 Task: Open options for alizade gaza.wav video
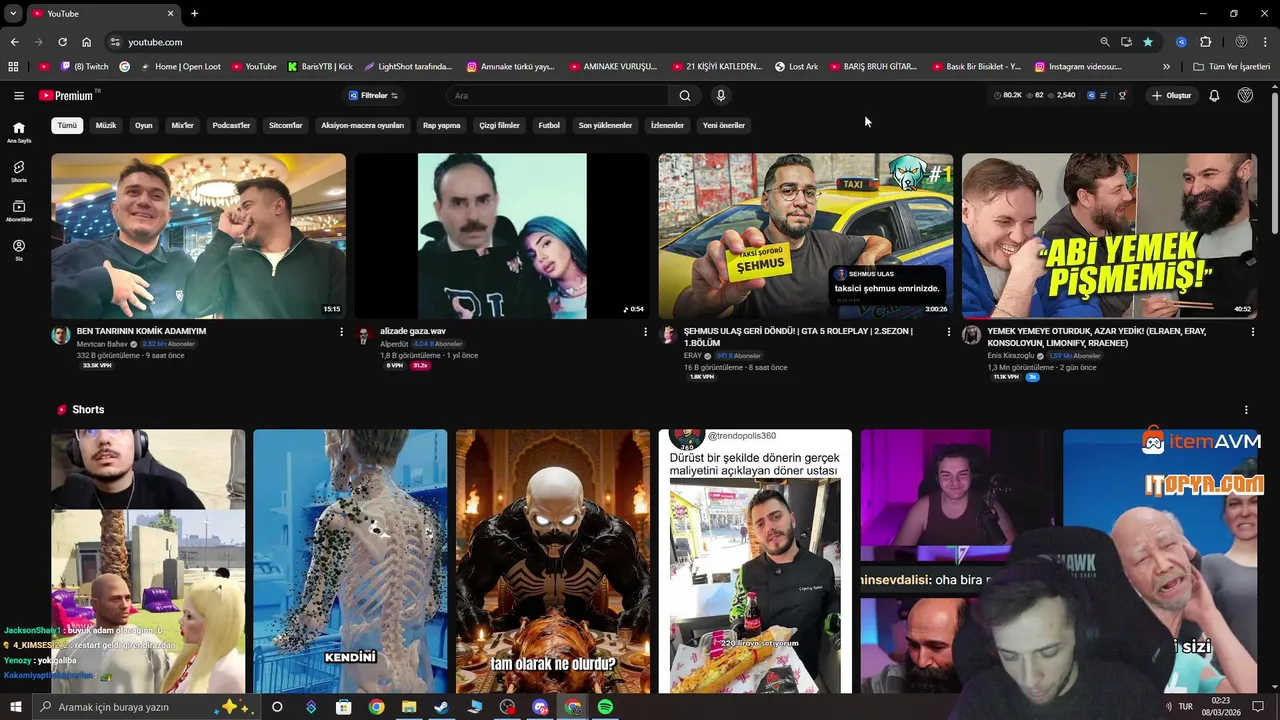point(645,332)
